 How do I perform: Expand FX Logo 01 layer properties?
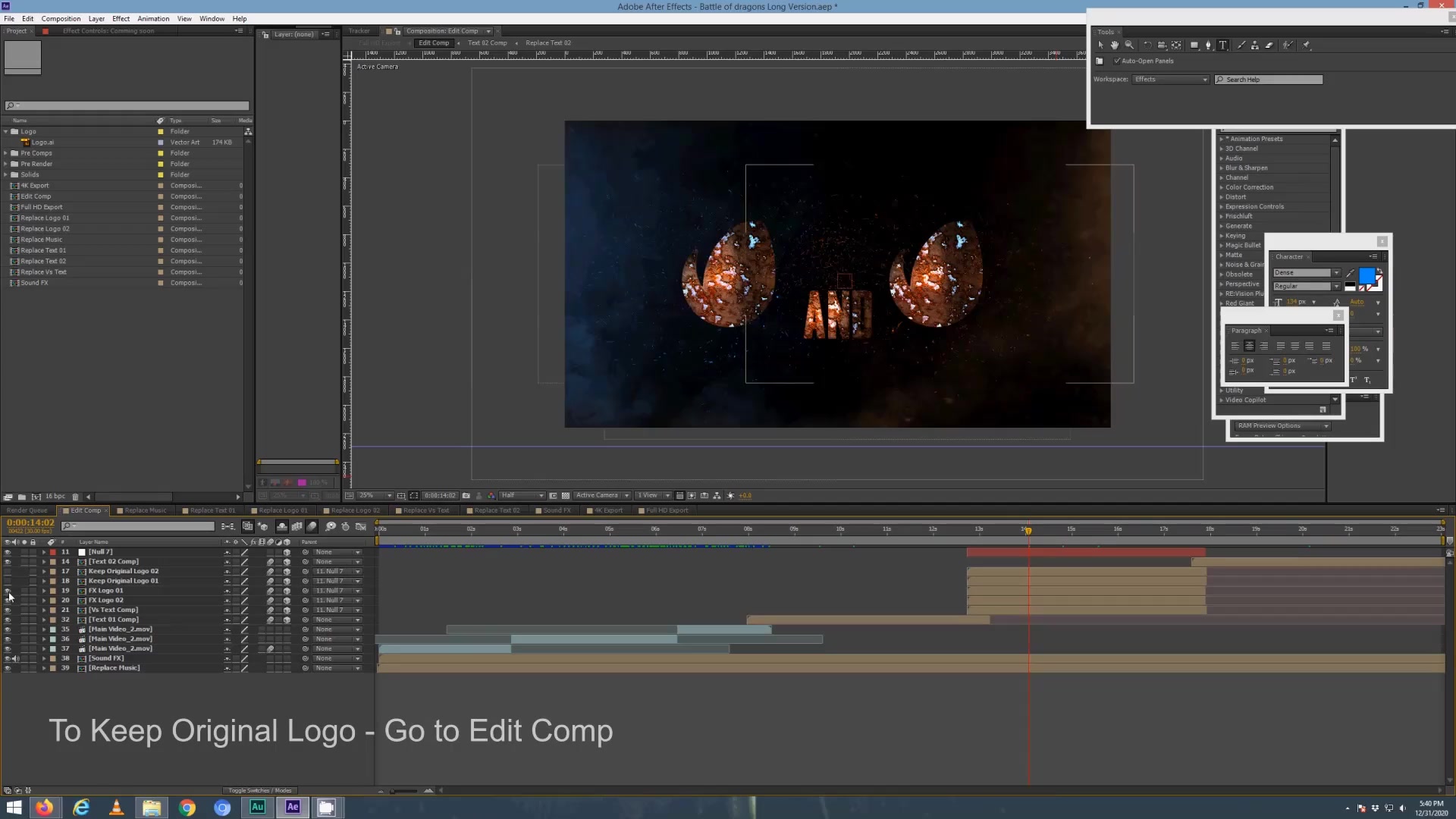(x=44, y=591)
